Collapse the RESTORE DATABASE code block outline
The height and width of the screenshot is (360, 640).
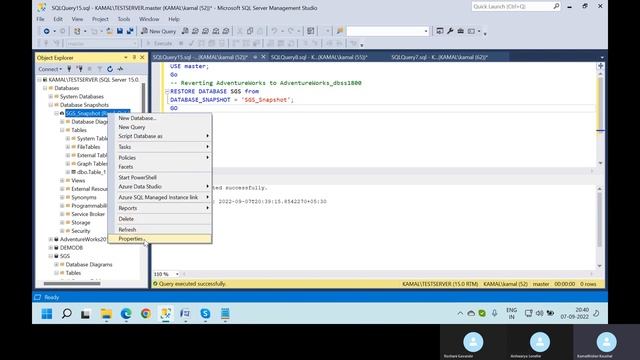[x=167, y=91]
